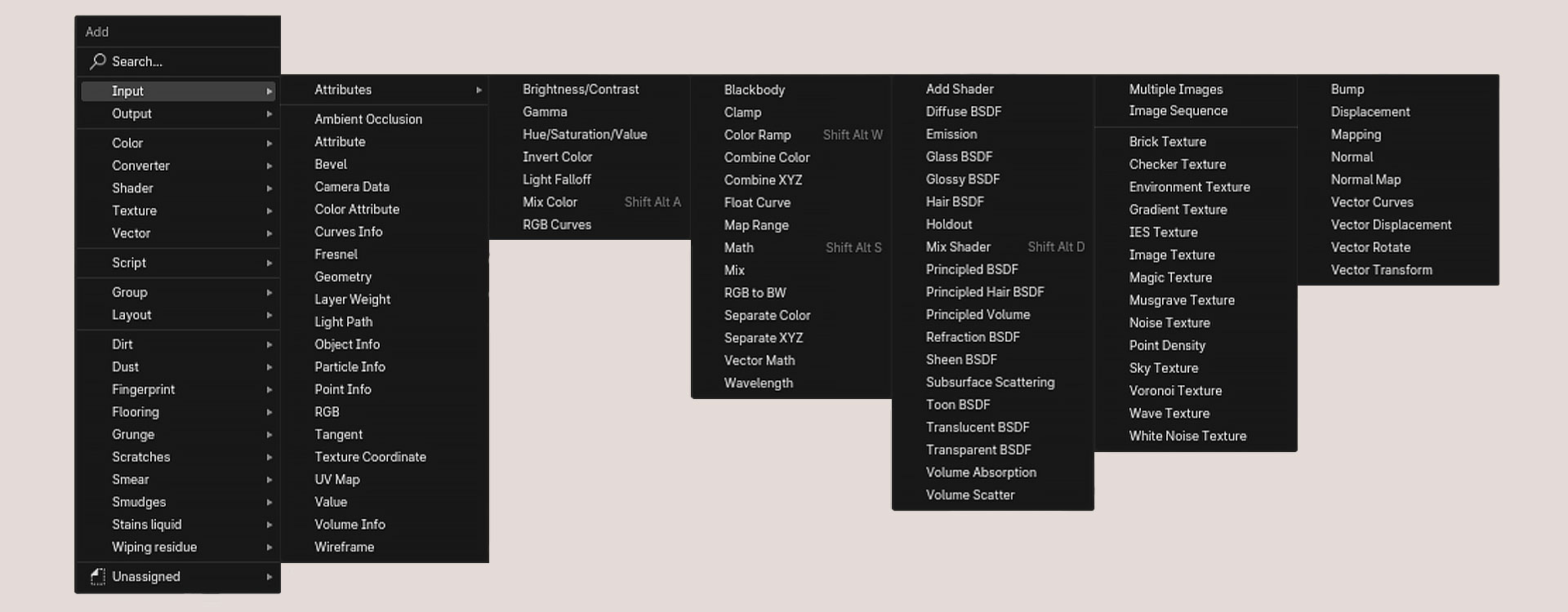Click the Unassigned asset icon
1568x612 pixels.
click(x=98, y=577)
